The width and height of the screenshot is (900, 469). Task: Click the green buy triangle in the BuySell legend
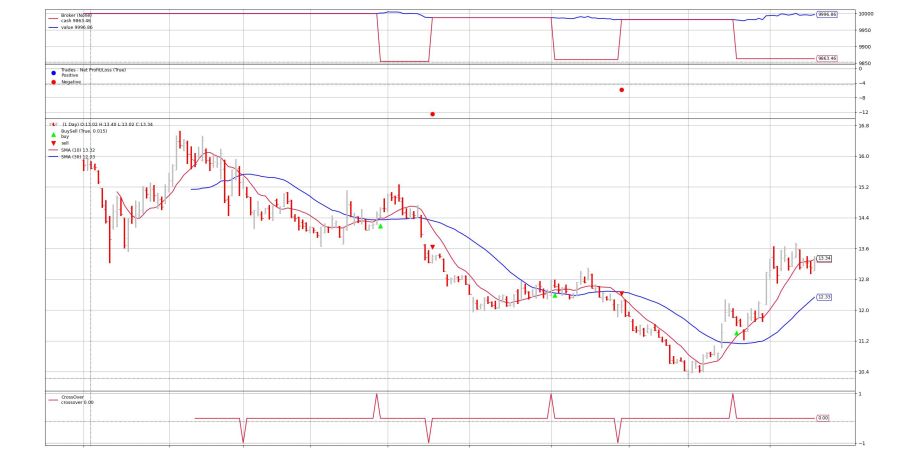tap(53, 134)
